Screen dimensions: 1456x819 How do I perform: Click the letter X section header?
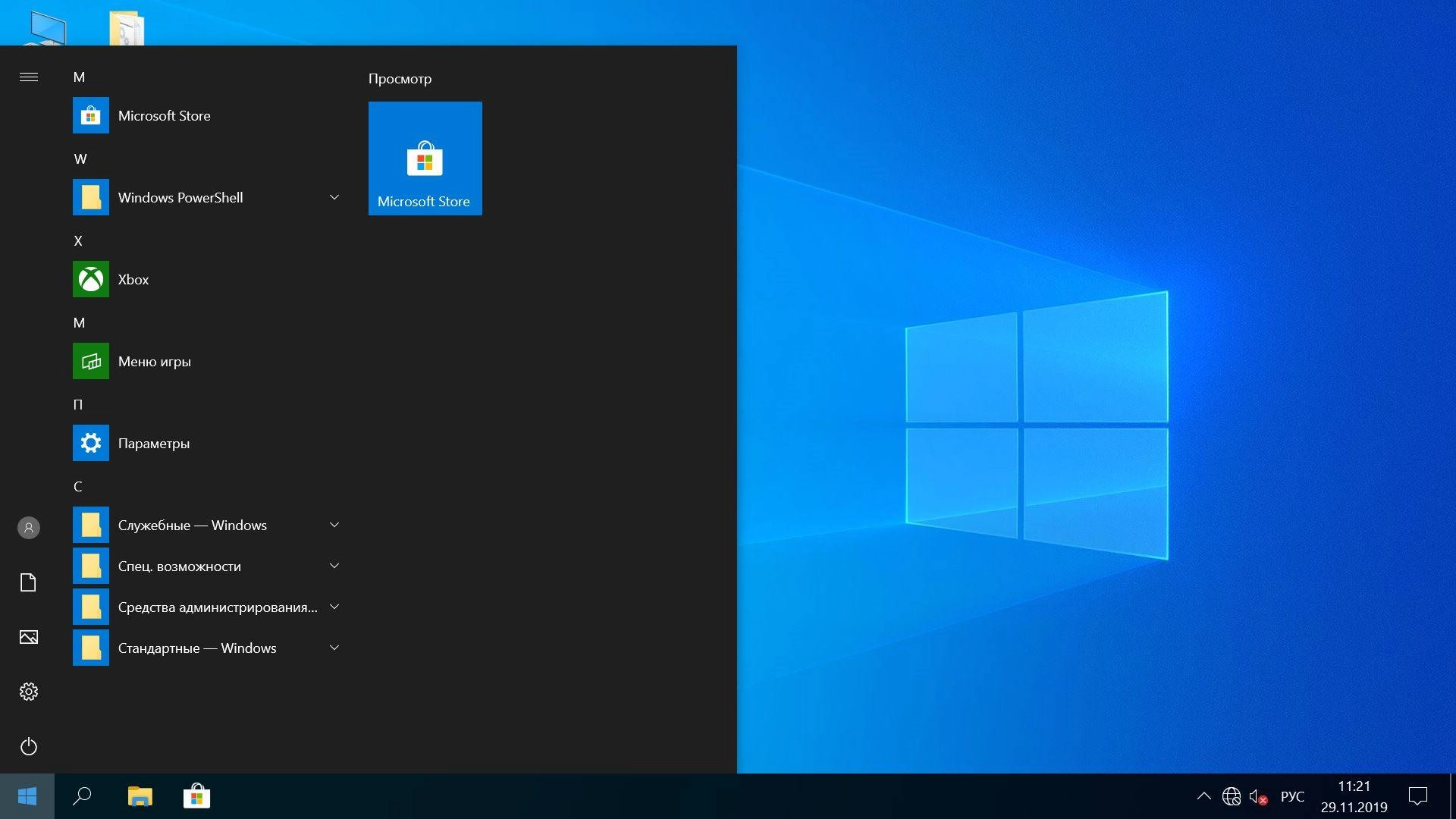(78, 241)
